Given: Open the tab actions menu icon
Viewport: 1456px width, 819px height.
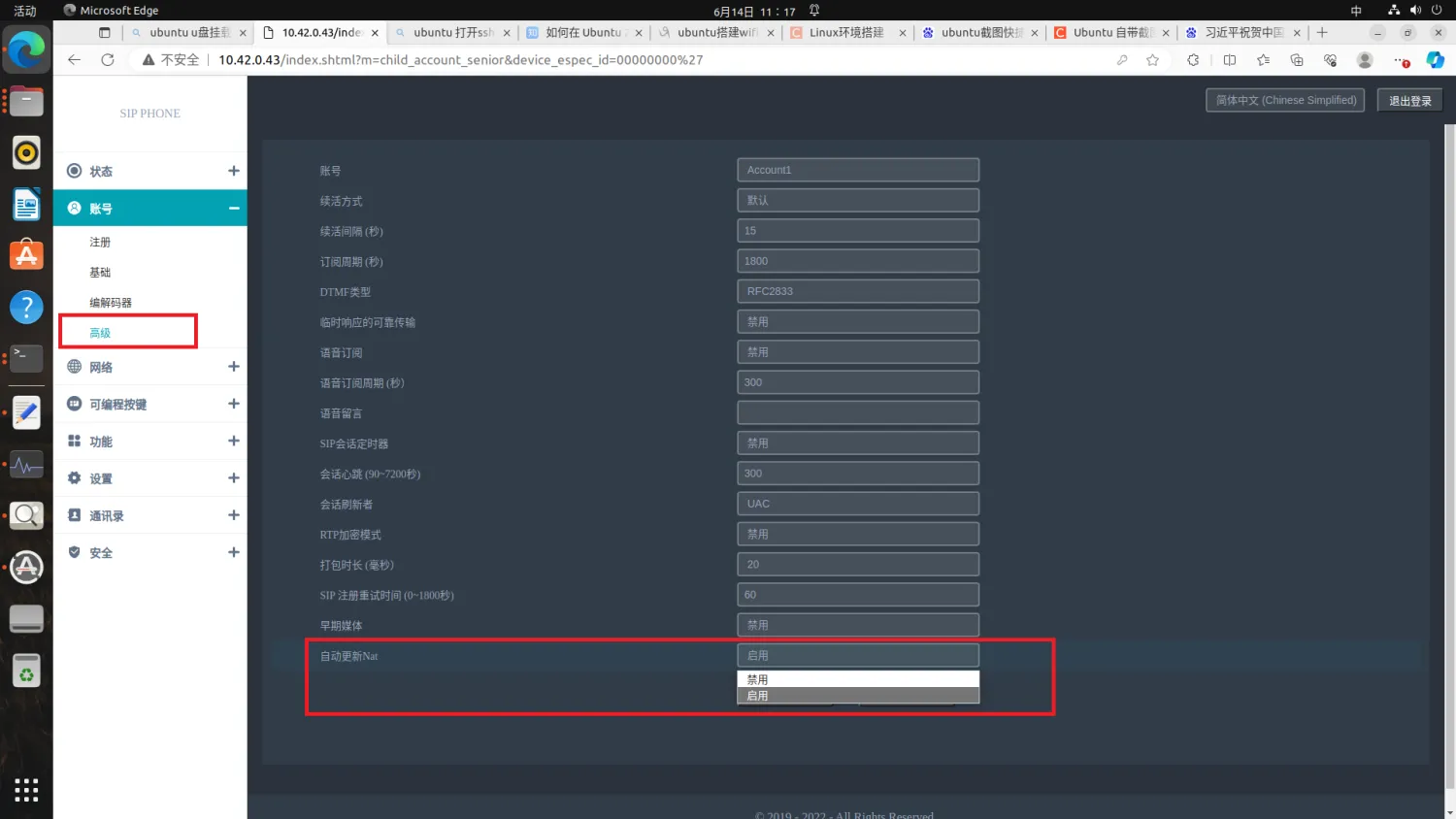Looking at the screenshot, I should point(105,32).
